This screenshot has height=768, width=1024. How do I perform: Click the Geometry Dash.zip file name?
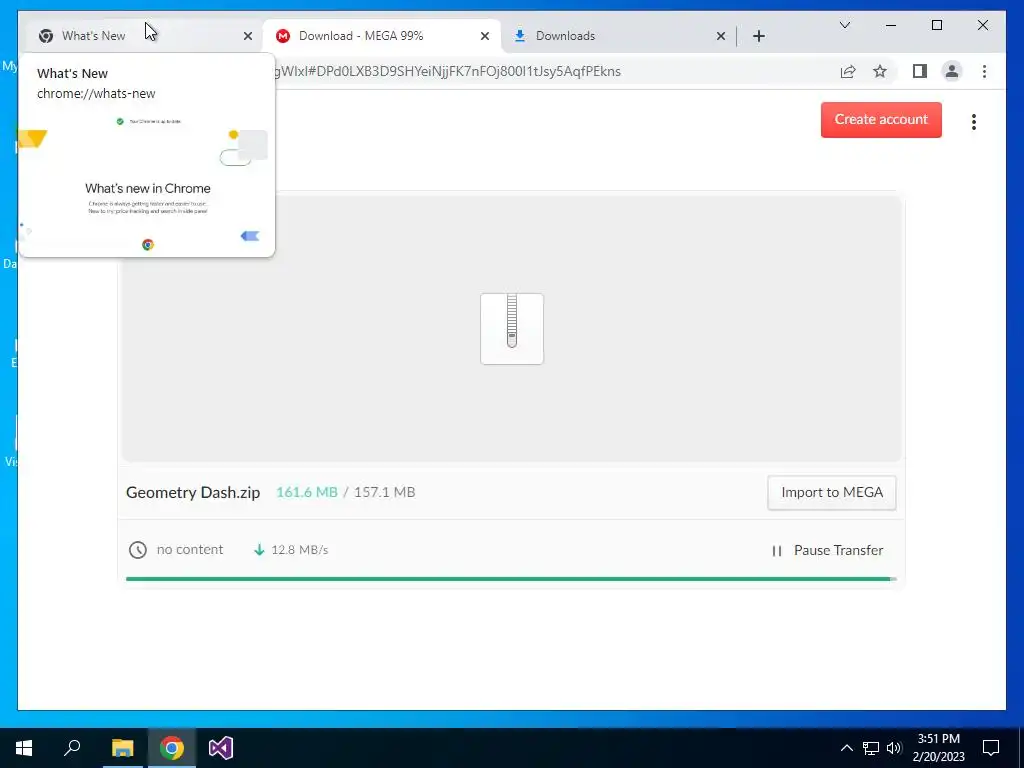pyautogui.click(x=193, y=492)
